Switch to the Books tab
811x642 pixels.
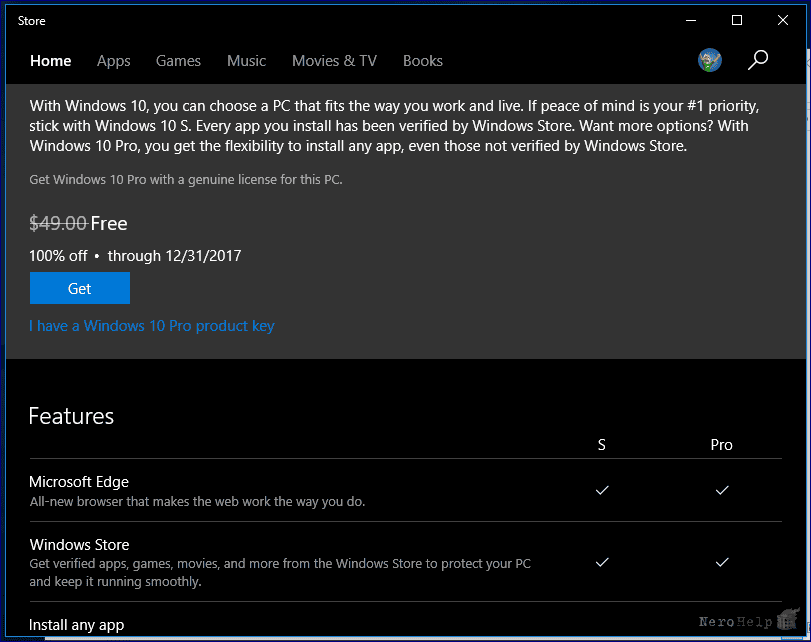pyautogui.click(x=423, y=61)
